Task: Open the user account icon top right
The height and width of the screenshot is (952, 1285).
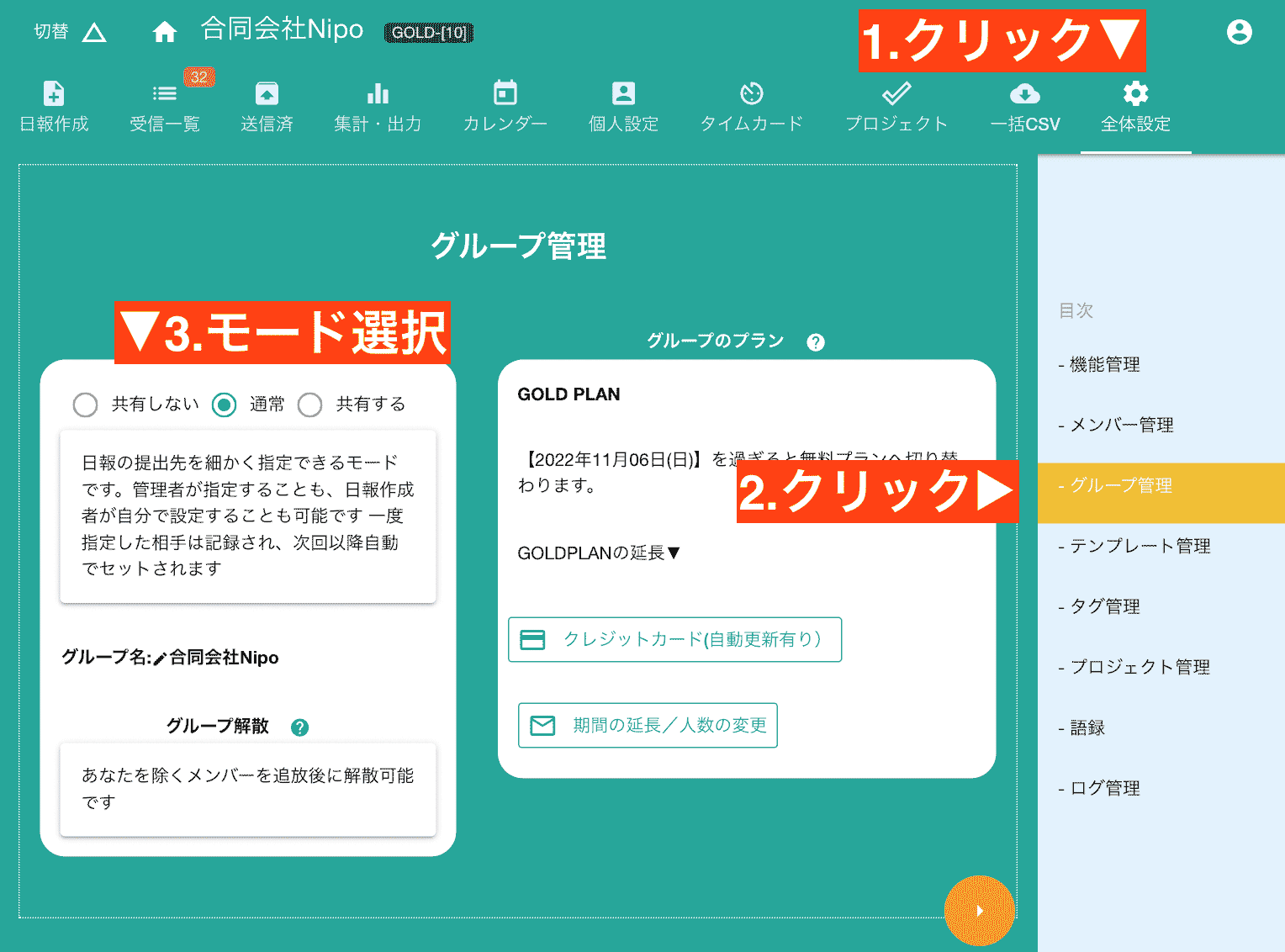Action: (1240, 30)
